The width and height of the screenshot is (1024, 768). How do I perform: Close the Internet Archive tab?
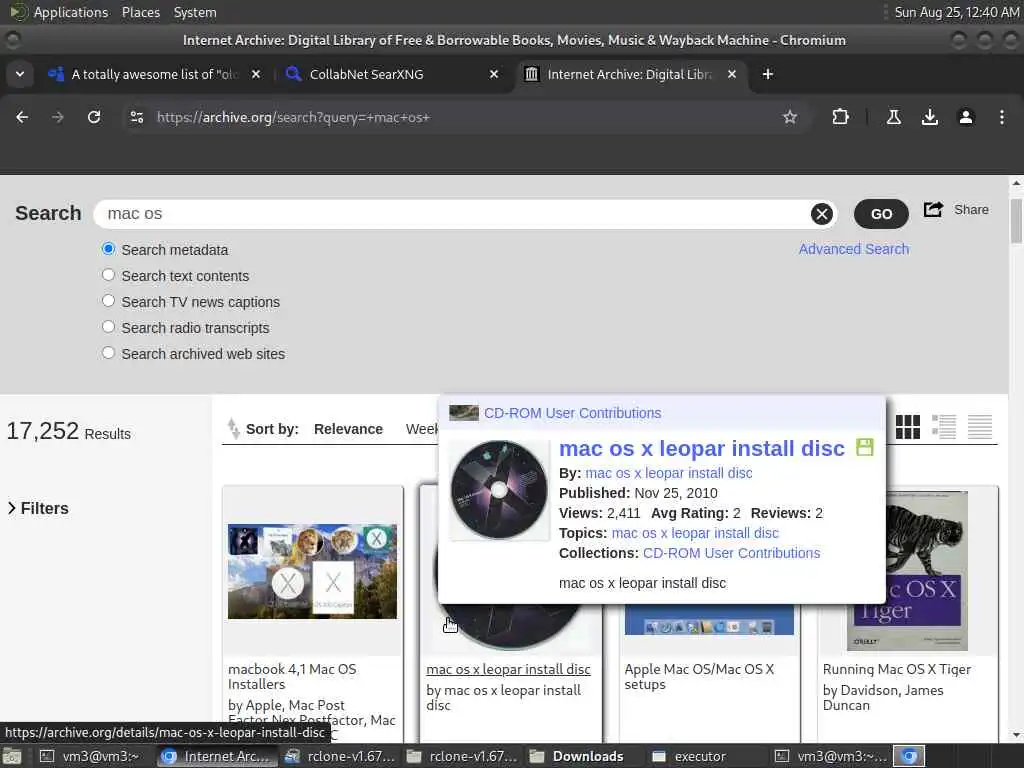(732, 74)
